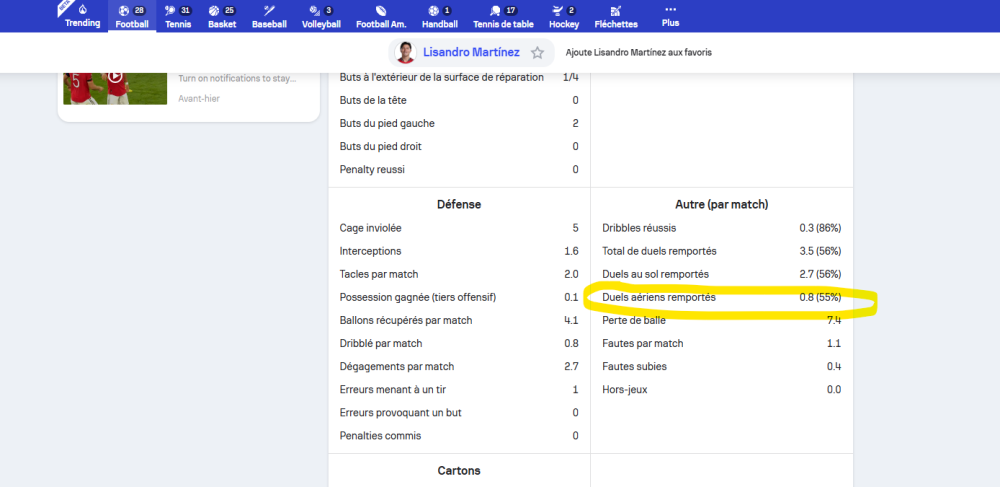
Task: Open the Trending section
Action: point(82,16)
